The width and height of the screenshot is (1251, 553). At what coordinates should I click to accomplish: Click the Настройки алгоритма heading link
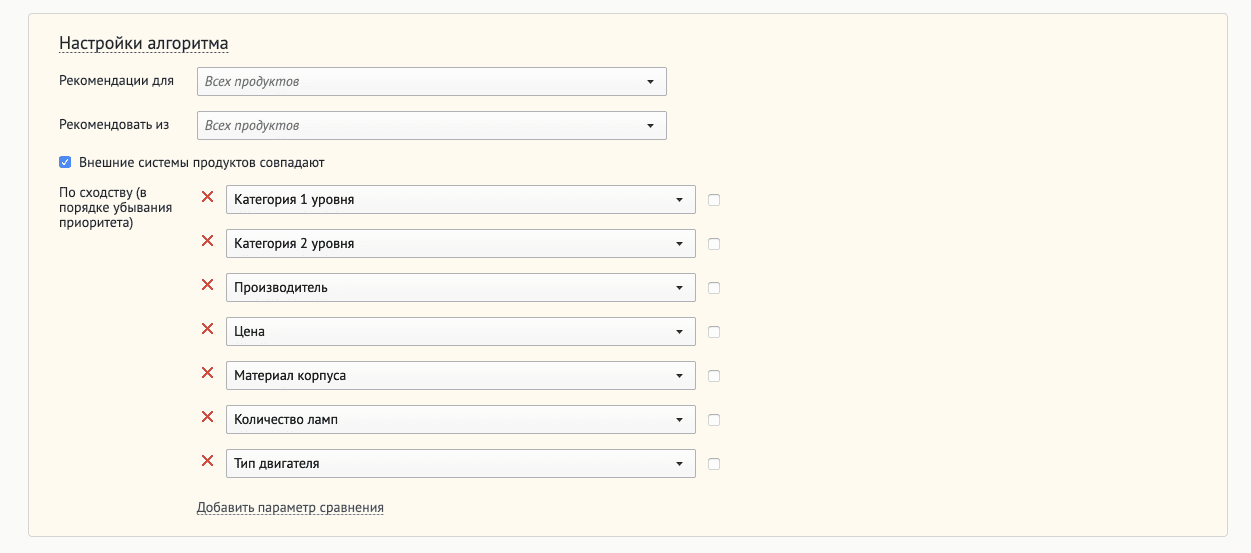tap(144, 43)
